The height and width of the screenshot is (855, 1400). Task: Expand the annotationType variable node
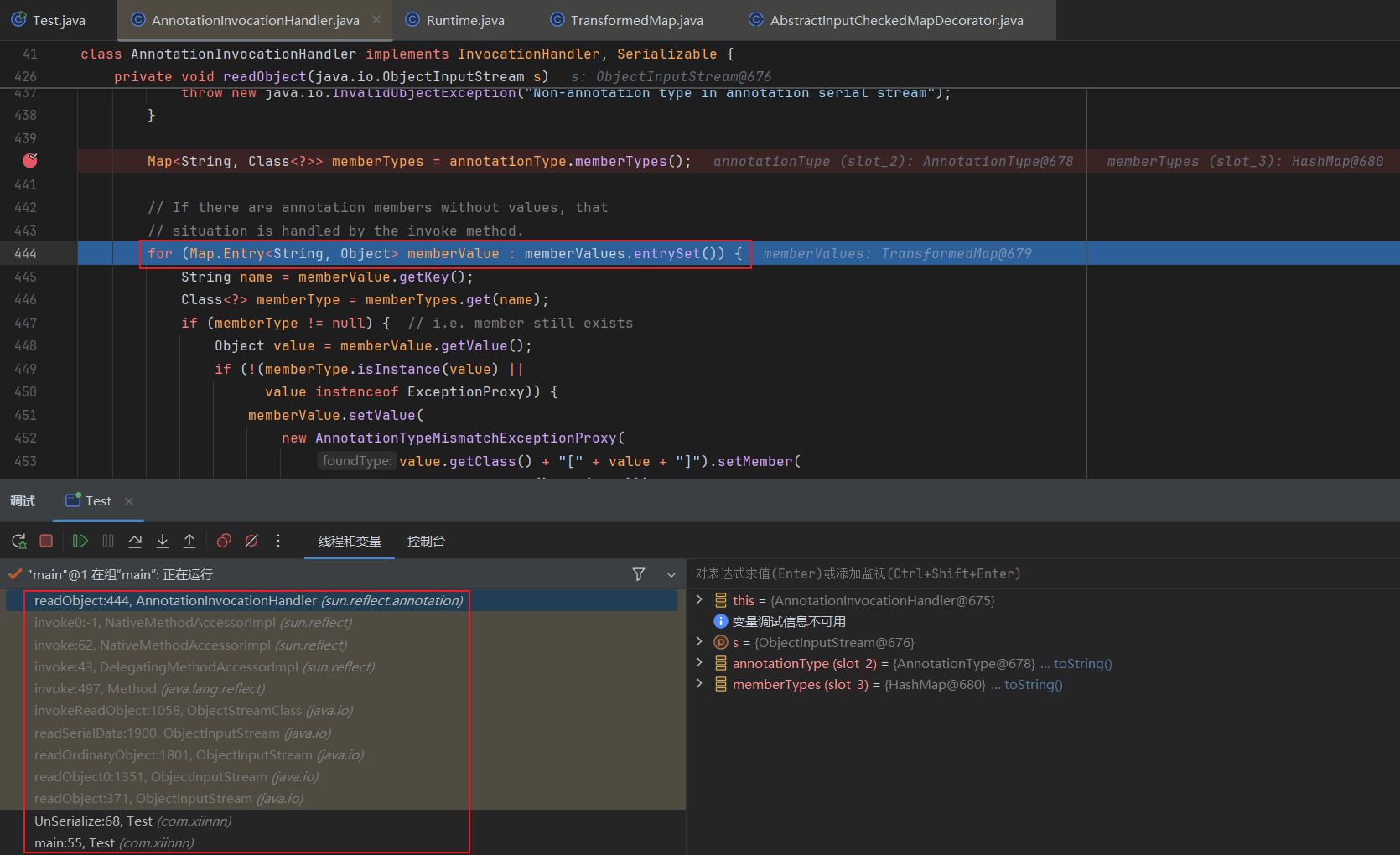700,663
